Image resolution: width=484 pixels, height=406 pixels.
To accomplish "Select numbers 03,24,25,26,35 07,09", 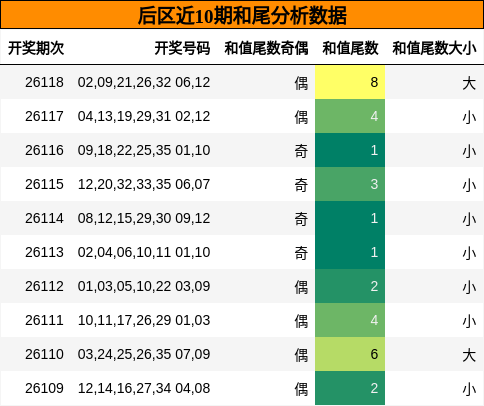I will (x=144, y=354).
